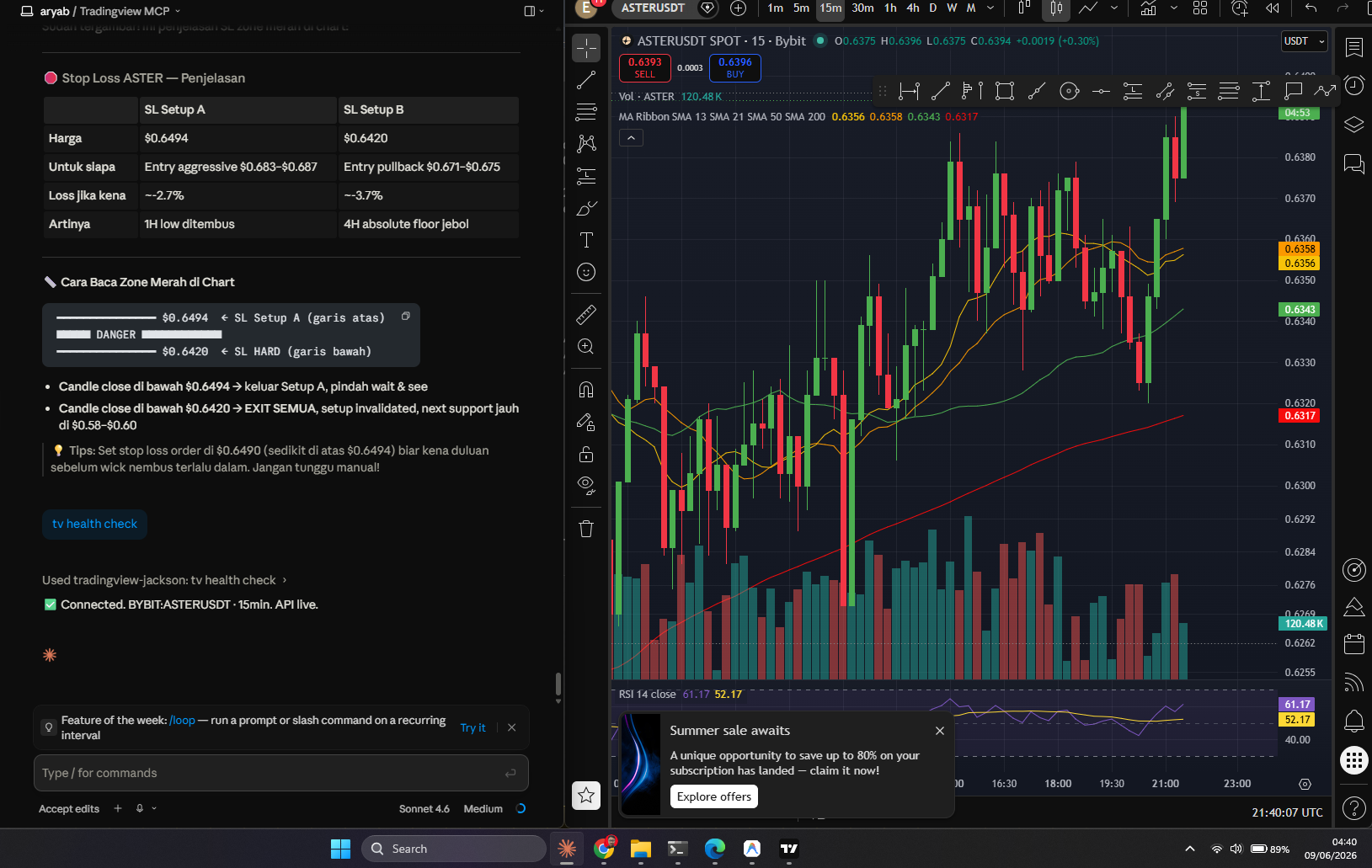Open chart time axis settings gear

click(1305, 784)
